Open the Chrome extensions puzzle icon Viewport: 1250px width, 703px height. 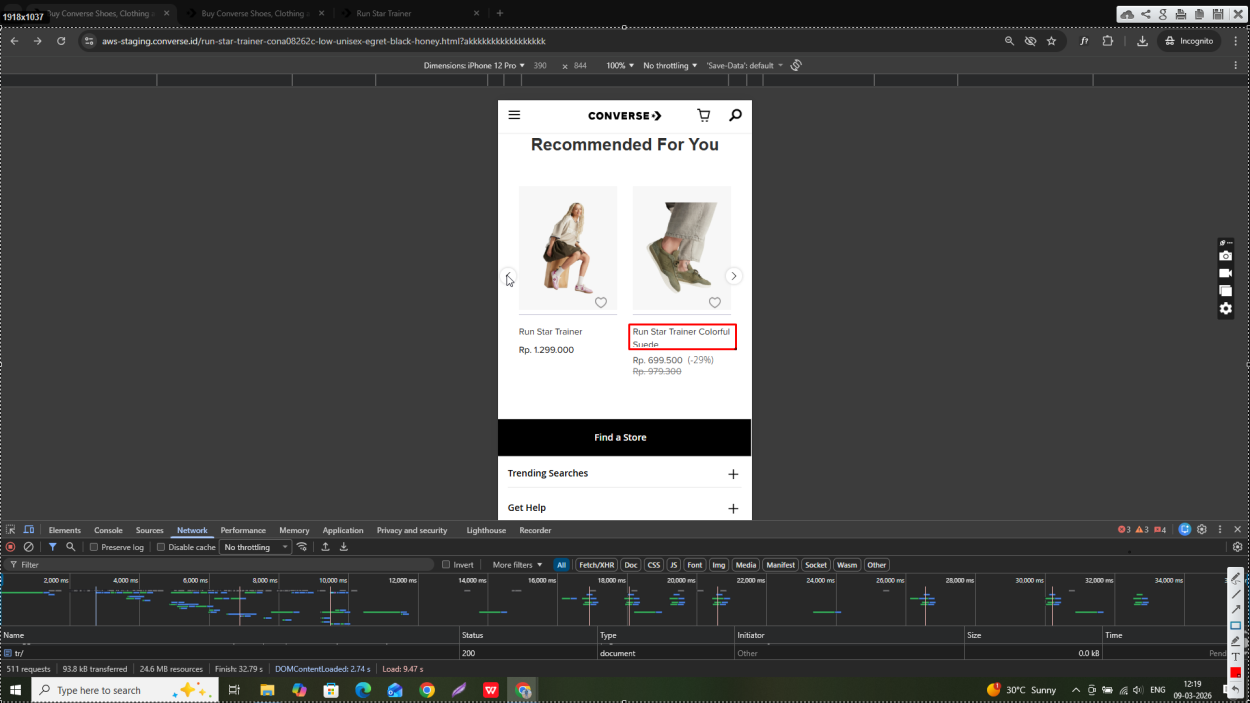(x=1108, y=41)
